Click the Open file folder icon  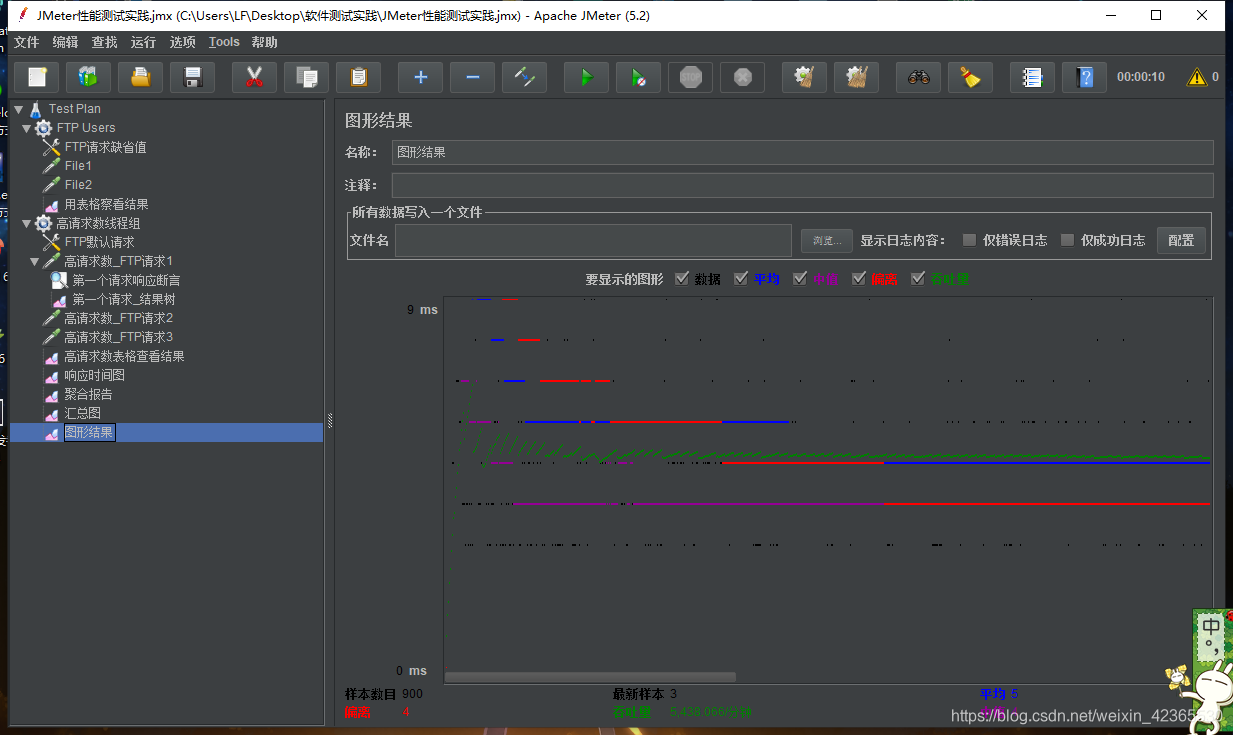coord(141,77)
